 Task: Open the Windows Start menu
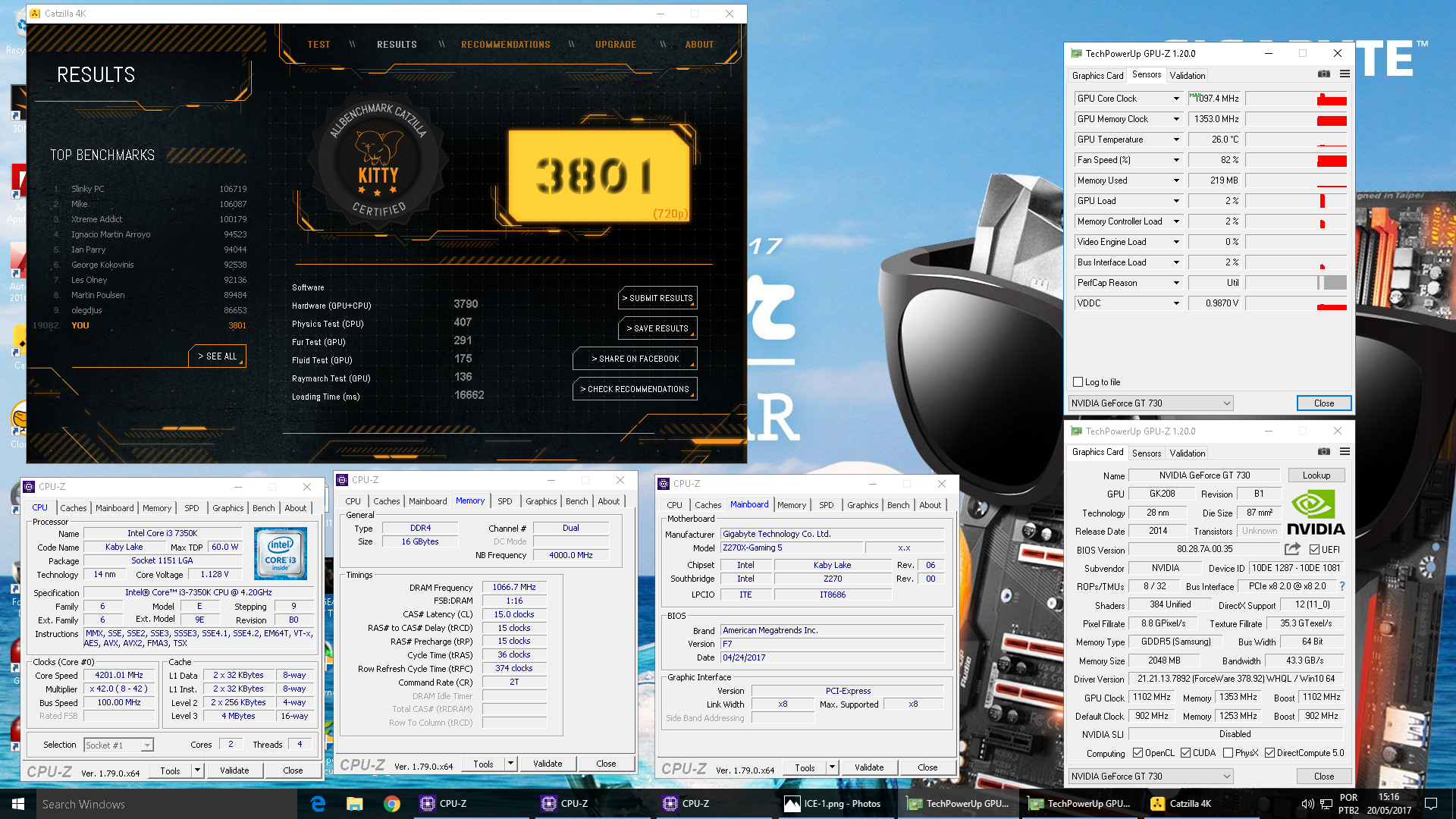[18, 804]
